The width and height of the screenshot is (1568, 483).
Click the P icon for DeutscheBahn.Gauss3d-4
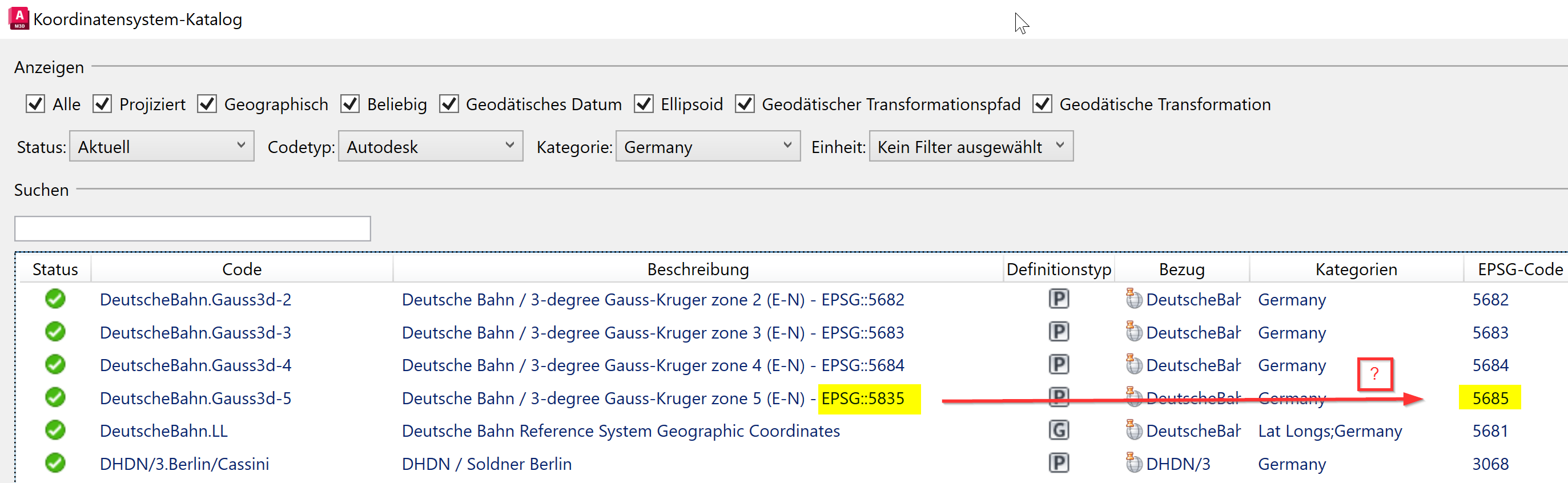click(1059, 364)
